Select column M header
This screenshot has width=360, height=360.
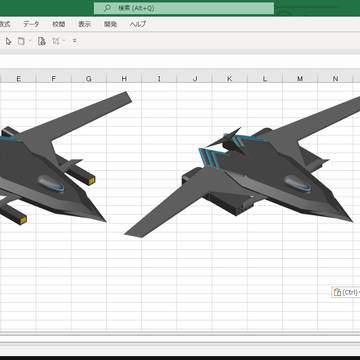point(300,79)
